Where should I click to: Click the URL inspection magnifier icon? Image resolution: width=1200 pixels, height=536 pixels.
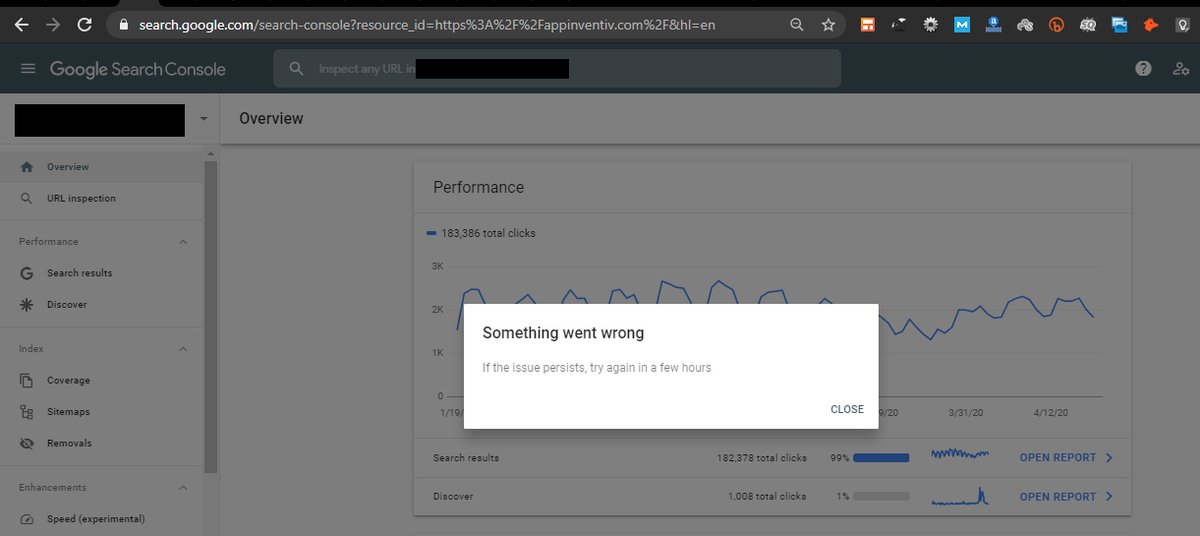pos(27,198)
